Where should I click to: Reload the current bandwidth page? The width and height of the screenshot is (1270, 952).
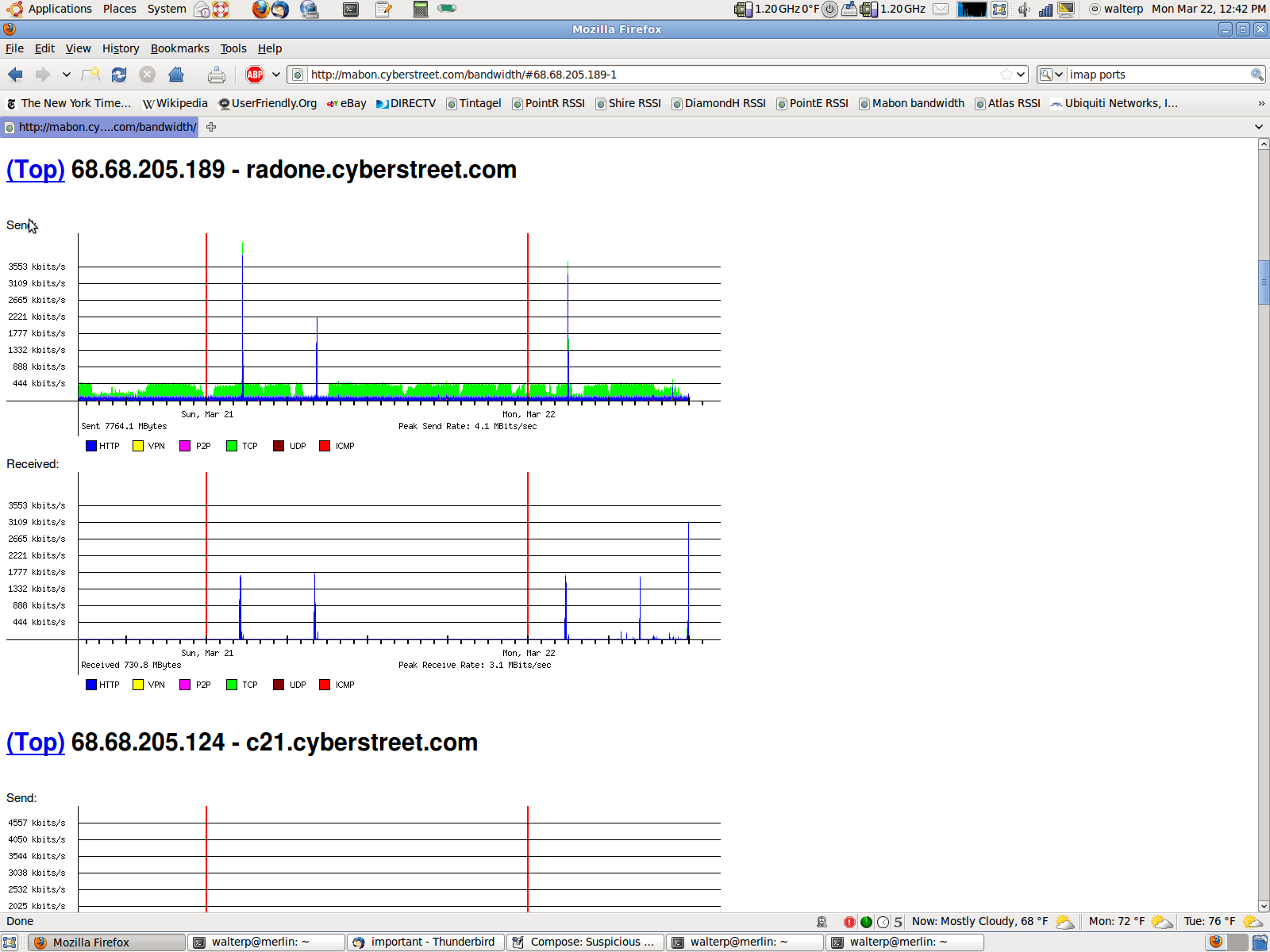tap(119, 75)
